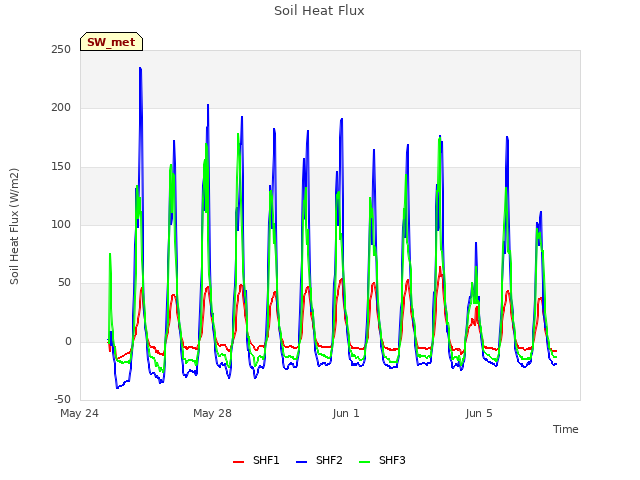Click the 150 y-axis tick label
The height and width of the screenshot is (480, 640).
tap(61, 167)
